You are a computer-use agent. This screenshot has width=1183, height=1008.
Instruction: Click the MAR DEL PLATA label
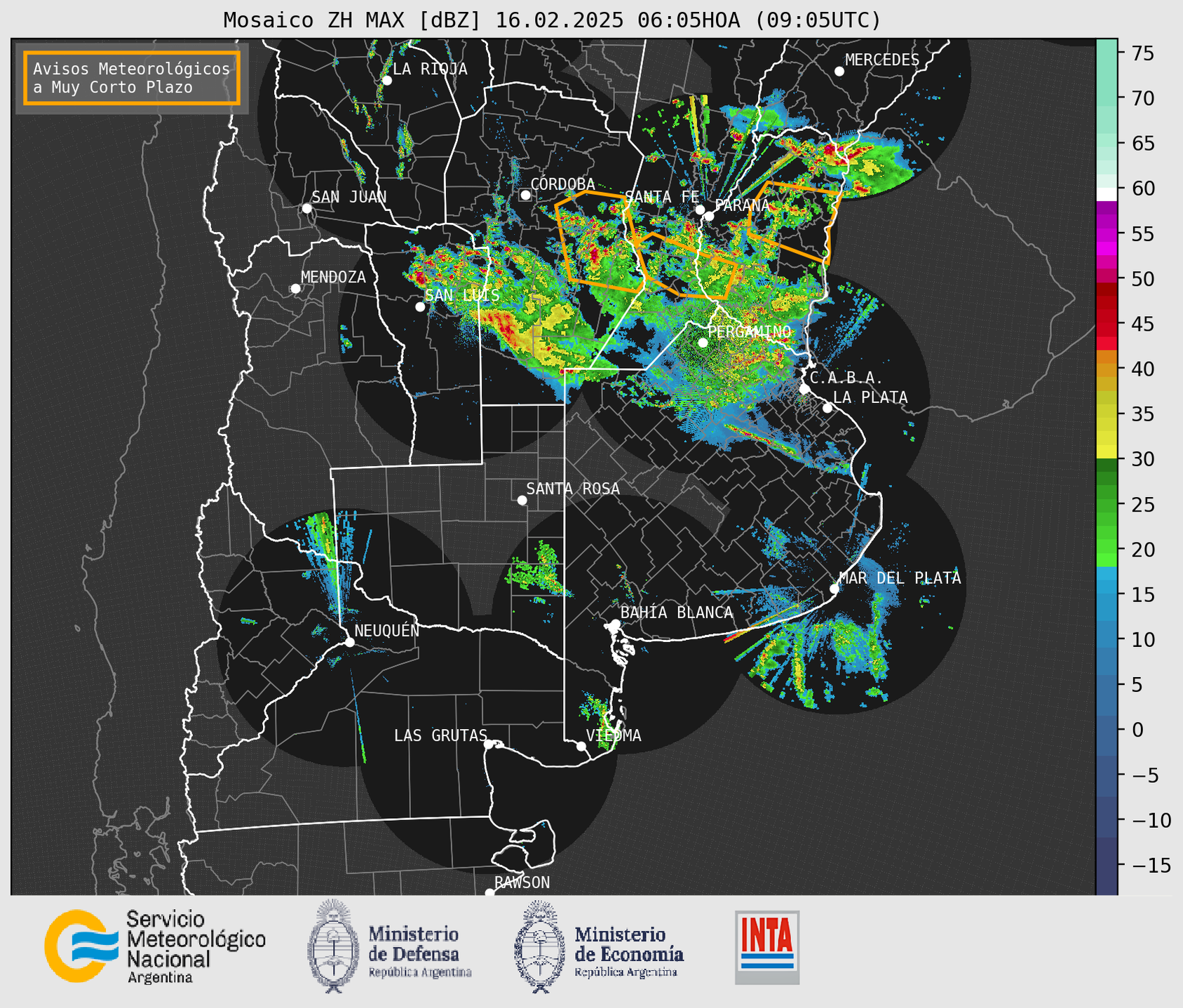point(900,578)
